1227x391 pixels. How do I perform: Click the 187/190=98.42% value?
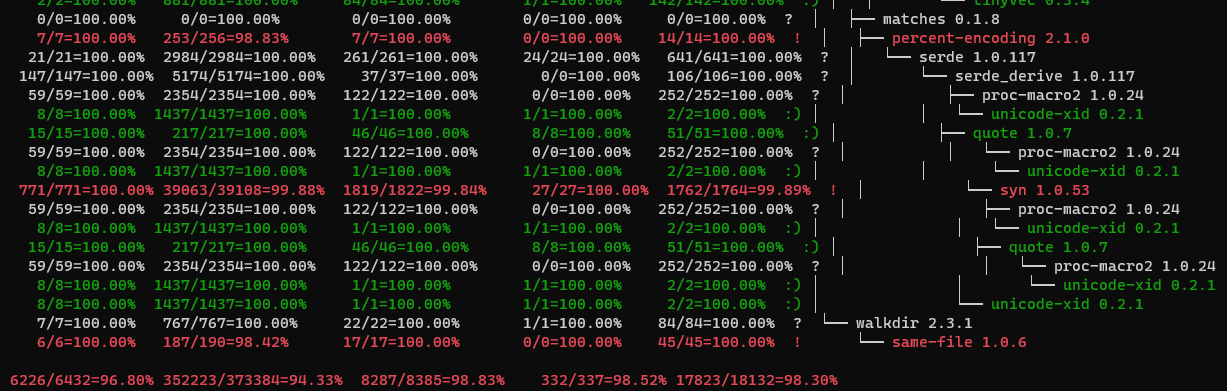point(226,342)
